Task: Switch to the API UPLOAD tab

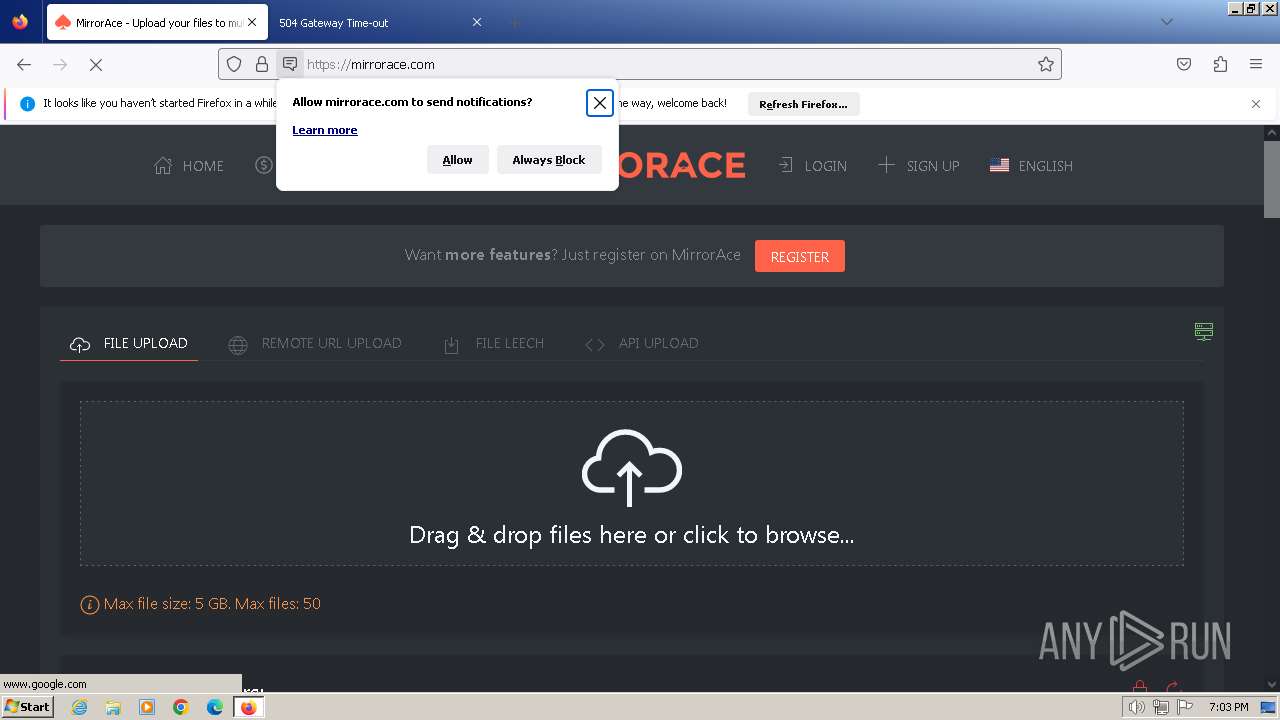Action: click(641, 343)
